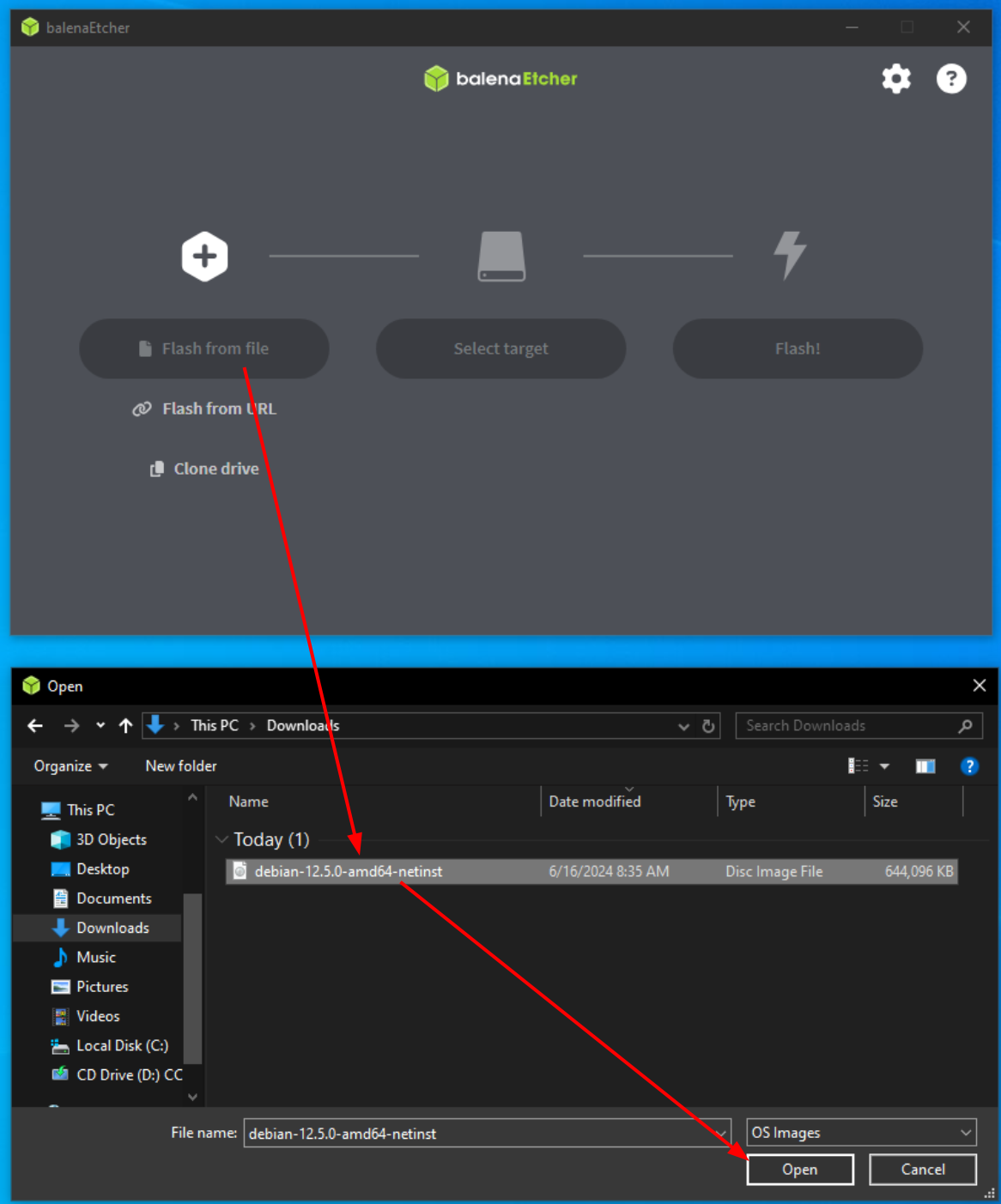Open the balenaEtcher help question icon
The image size is (1001, 1204).
951,79
